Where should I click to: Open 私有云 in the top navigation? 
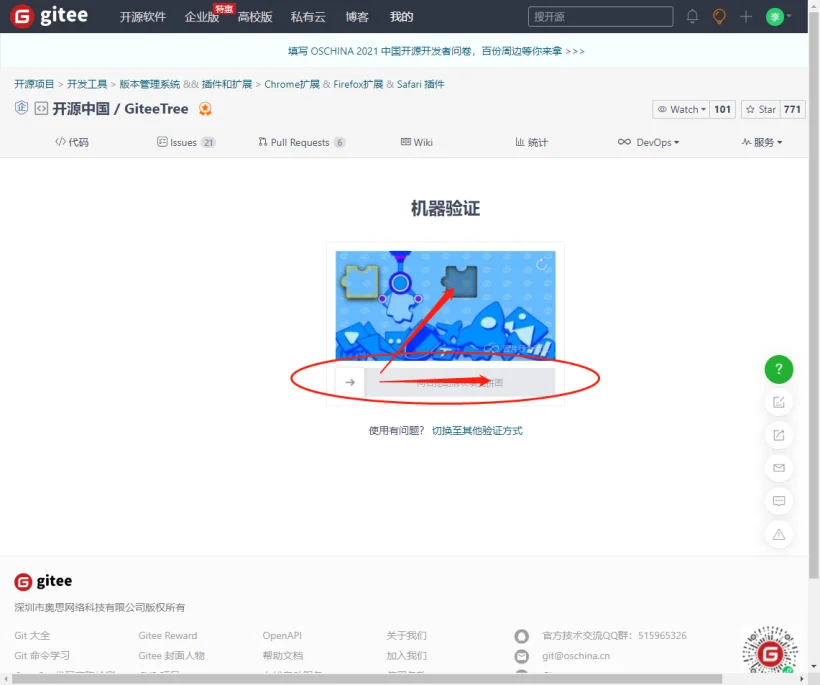coord(308,17)
